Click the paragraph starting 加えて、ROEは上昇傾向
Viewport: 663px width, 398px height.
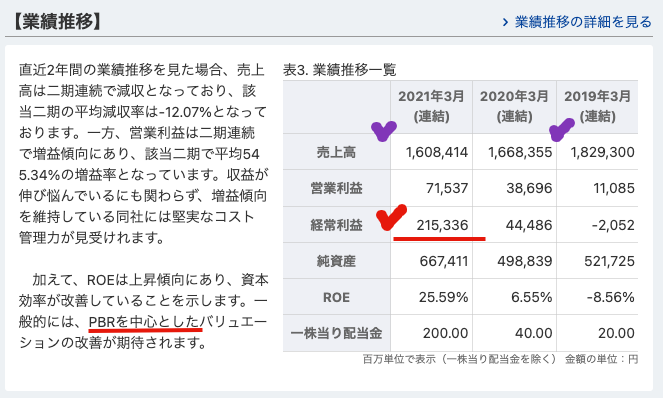coord(143,311)
